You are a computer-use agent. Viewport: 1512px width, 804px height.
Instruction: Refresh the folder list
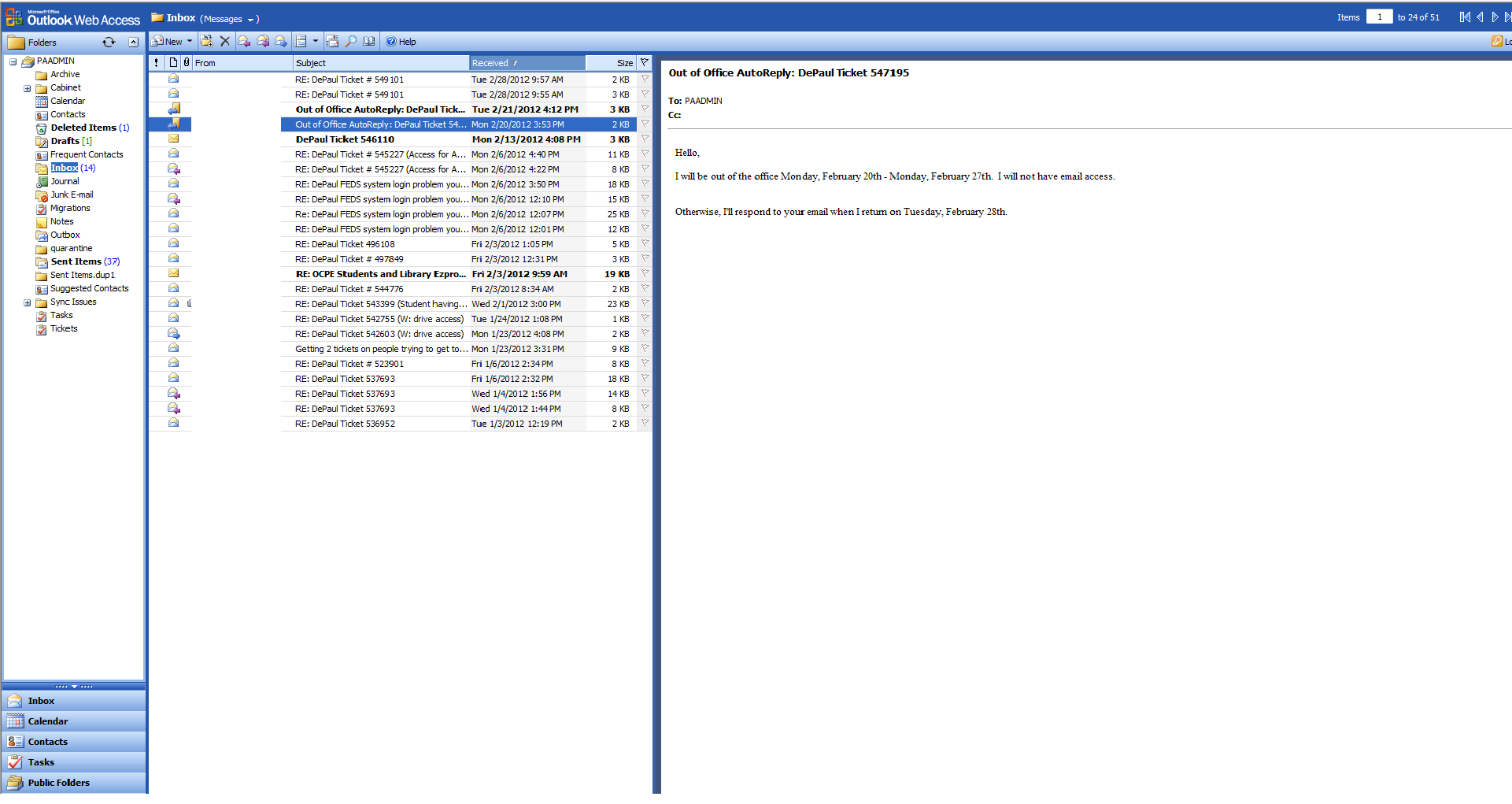click(109, 43)
